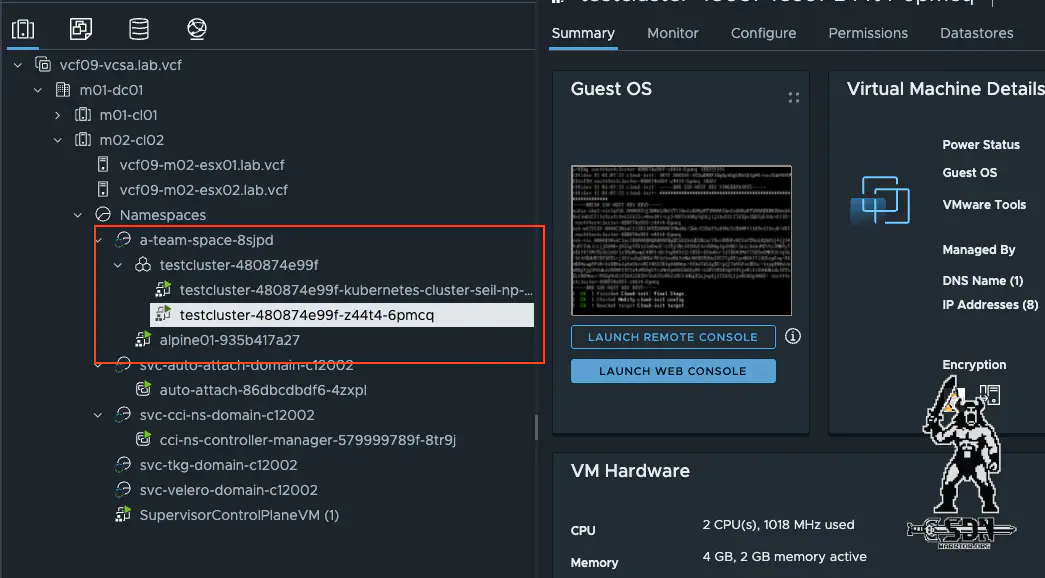
Task: Open the Hosts and Clusters inventory view
Action: pyautogui.click(x=23, y=30)
